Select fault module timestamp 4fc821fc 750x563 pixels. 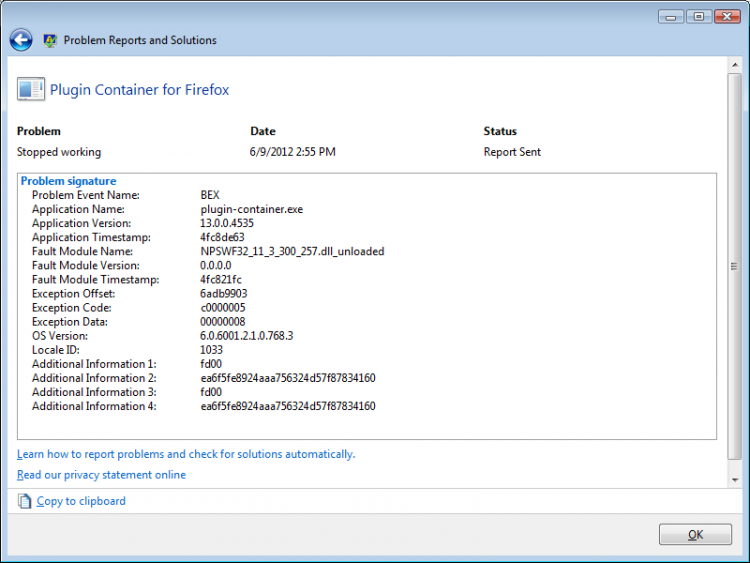221,279
